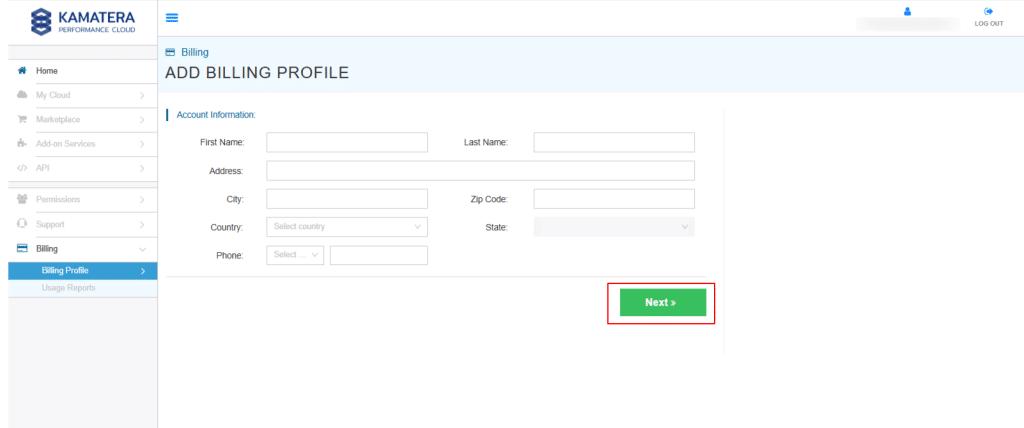Expand the API chevron
This screenshot has height=428, width=1024.
(142, 169)
